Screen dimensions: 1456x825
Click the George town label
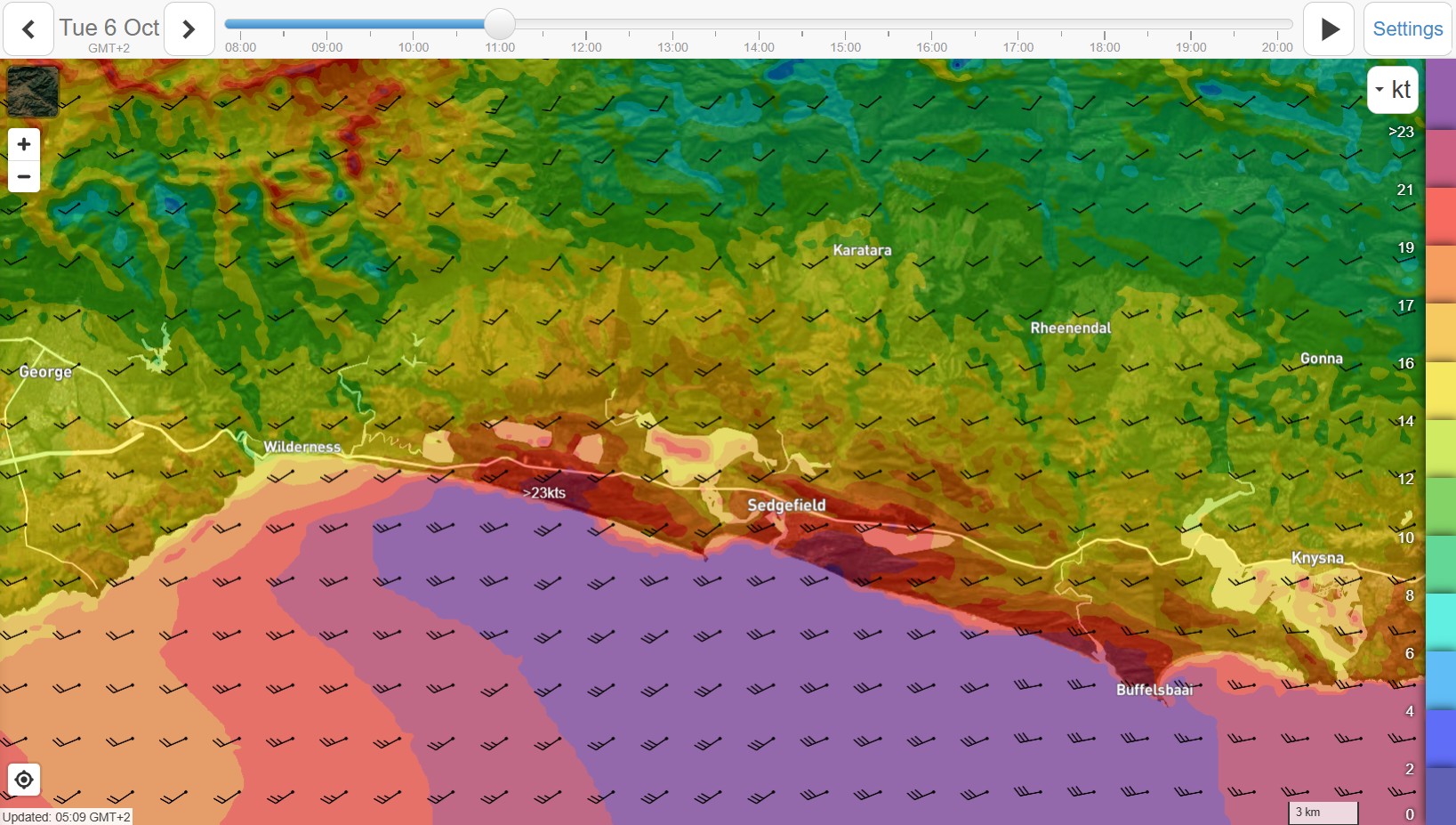[45, 372]
